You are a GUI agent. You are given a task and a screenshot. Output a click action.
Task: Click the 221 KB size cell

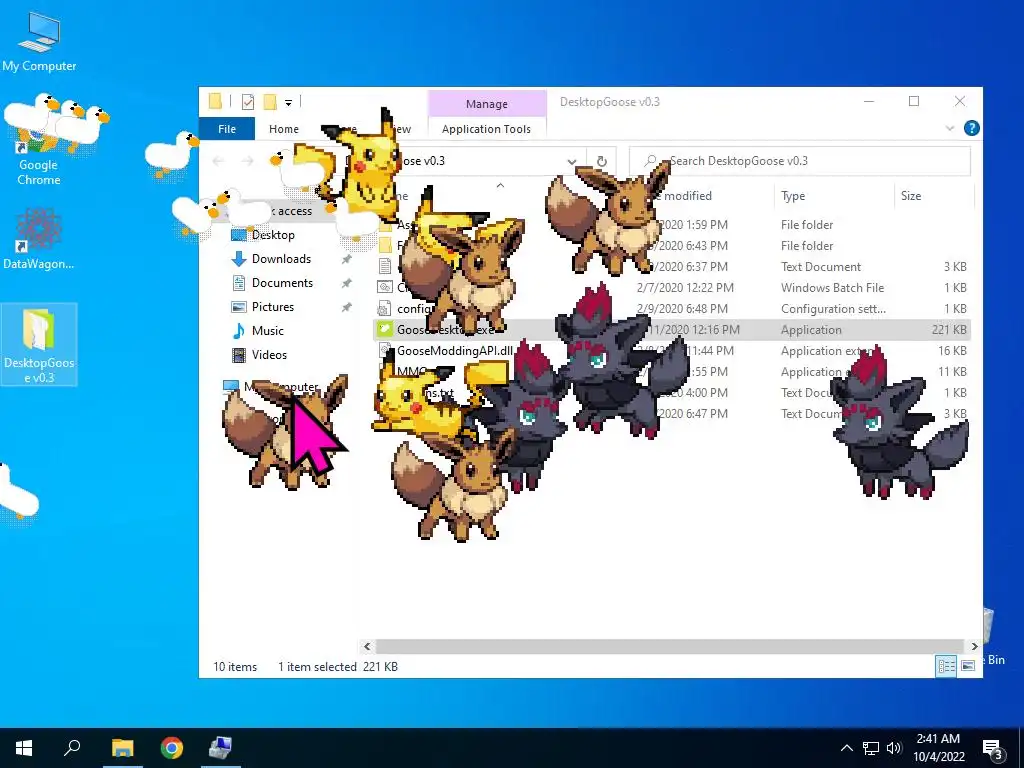click(x=949, y=330)
